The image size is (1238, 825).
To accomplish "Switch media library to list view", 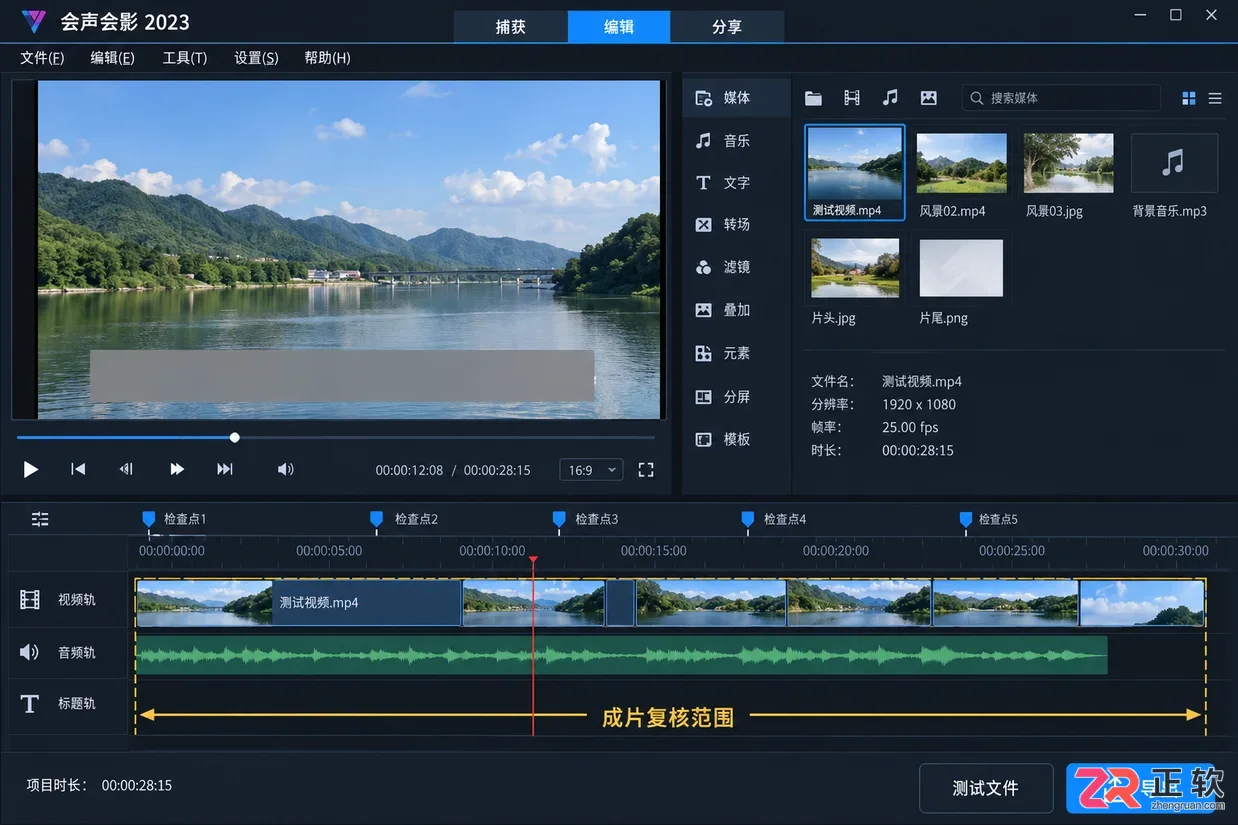I will tap(1215, 98).
